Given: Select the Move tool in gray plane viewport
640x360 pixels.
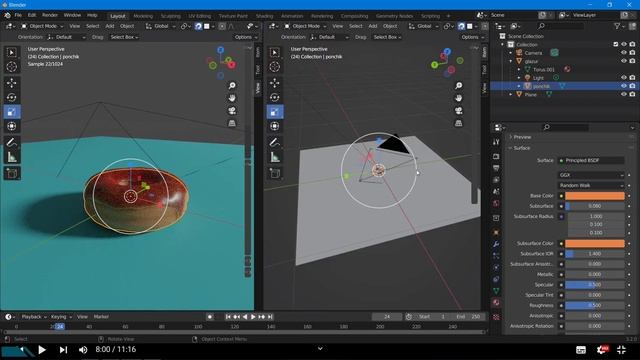Looking at the screenshot, I should coord(275,83).
